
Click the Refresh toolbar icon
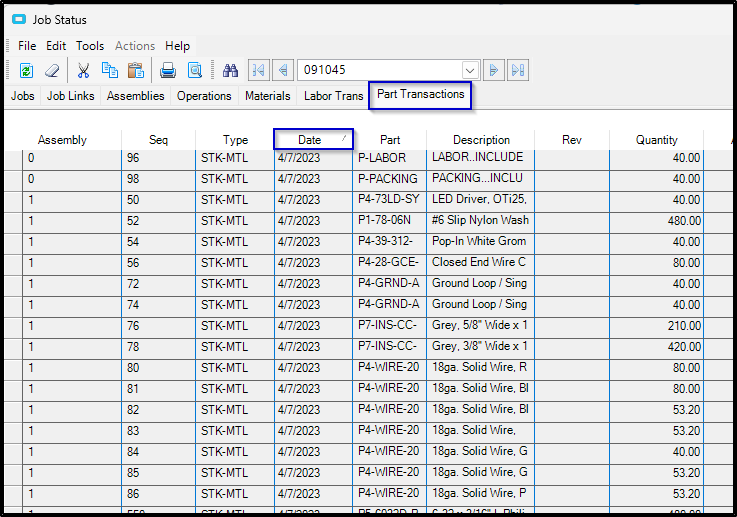[26, 70]
